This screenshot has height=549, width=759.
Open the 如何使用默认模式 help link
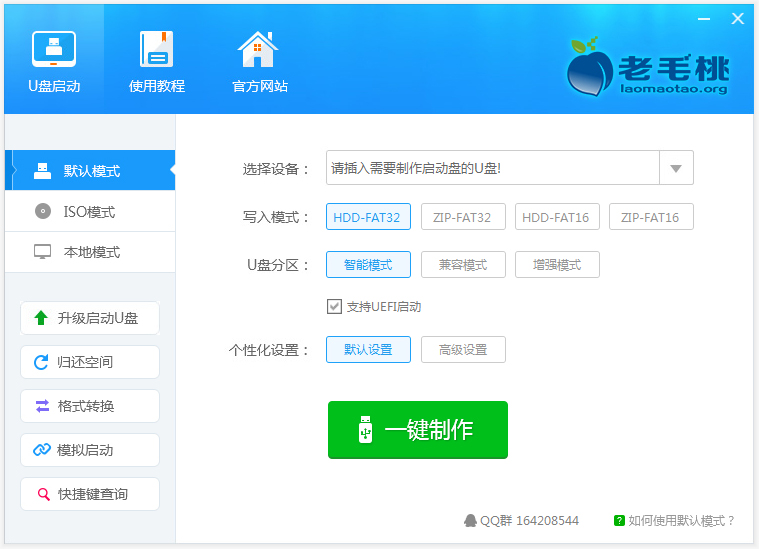tap(675, 521)
